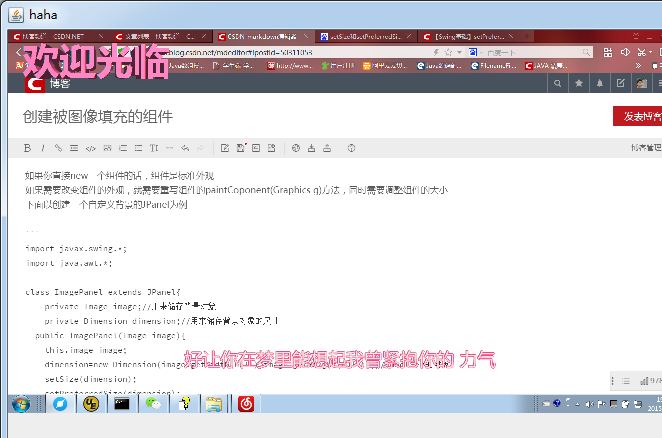Image resolution: width=662 pixels, height=438 pixels.
Task: Save the draft via the disk icon with red dot
Action: 241,148
